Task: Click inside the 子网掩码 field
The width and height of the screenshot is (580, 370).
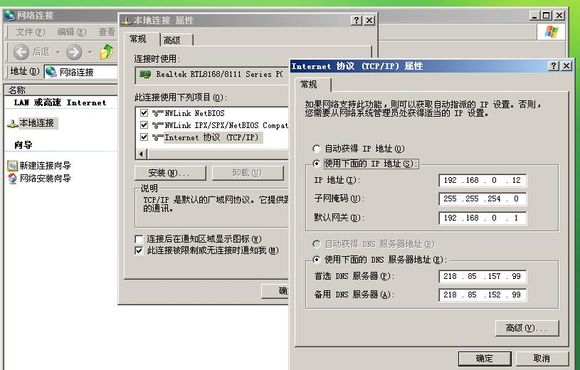Action: coord(482,199)
